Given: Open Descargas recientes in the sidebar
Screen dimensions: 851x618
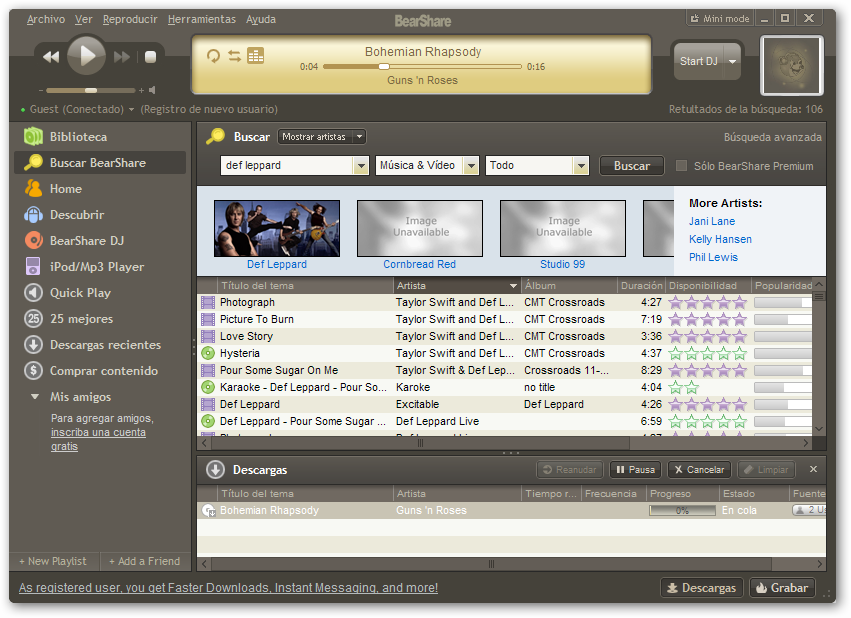Looking at the screenshot, I should pyautogui.click(x=105, y=345).
